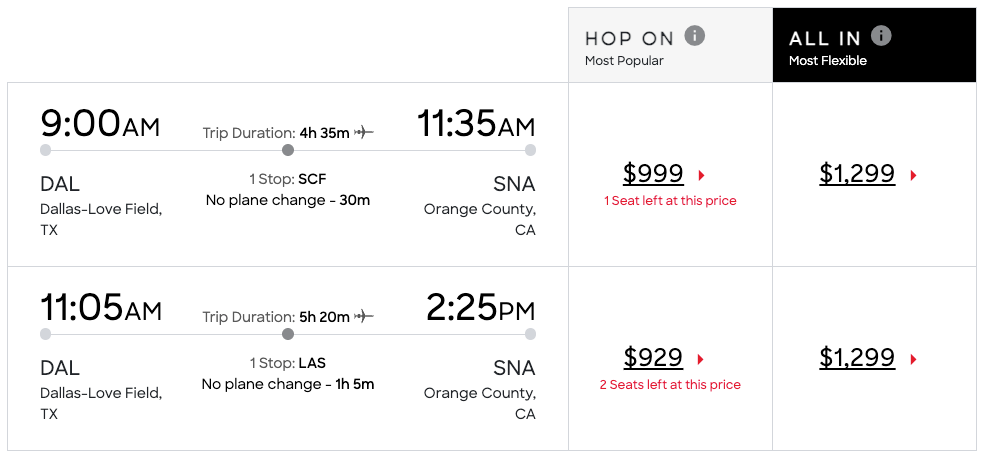Screen dimensions: 985x461
Task: Open the Hop On Most Popular column header
Action: coord(670,45)
